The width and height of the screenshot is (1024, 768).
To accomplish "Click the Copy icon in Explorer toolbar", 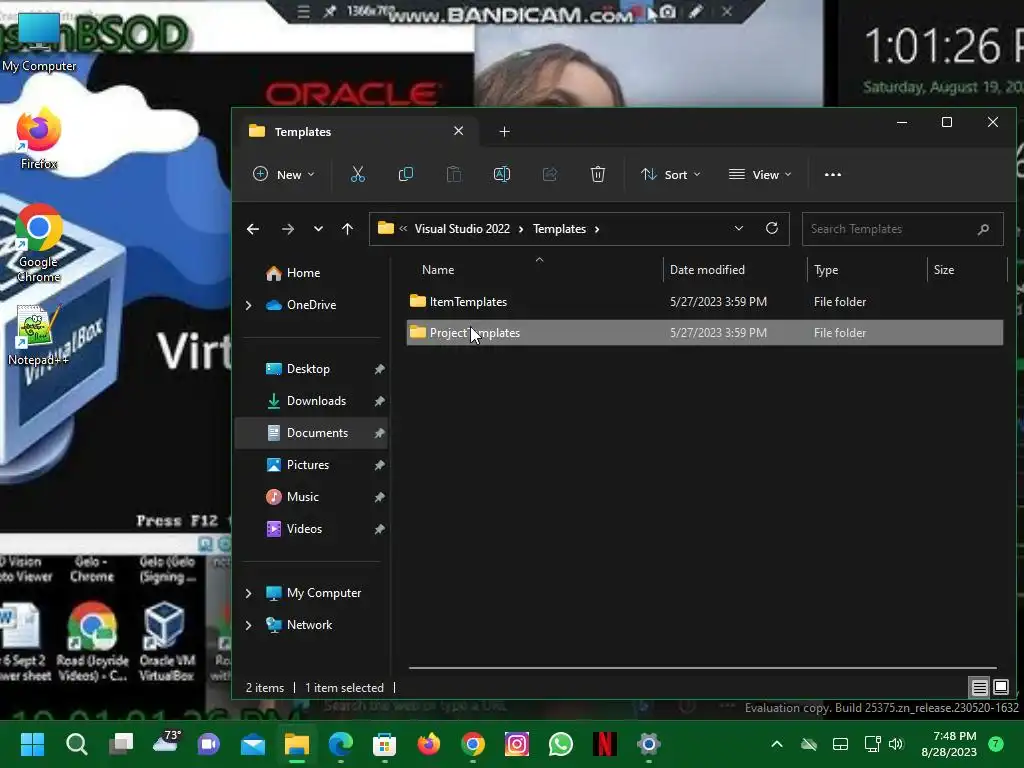I will tap(406, 174).
